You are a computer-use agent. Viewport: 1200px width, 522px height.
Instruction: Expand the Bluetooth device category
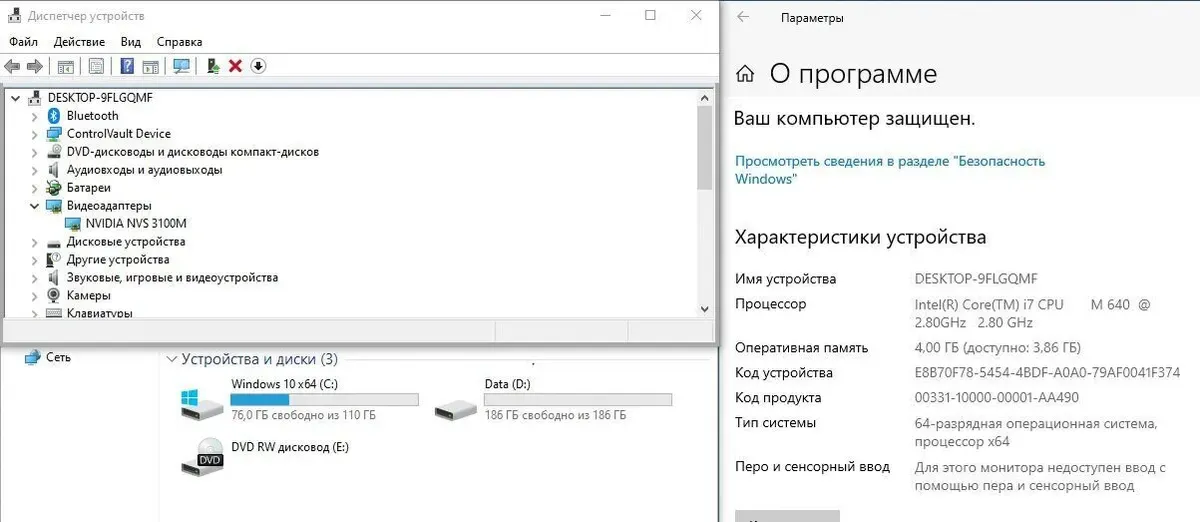pos(35,116)
